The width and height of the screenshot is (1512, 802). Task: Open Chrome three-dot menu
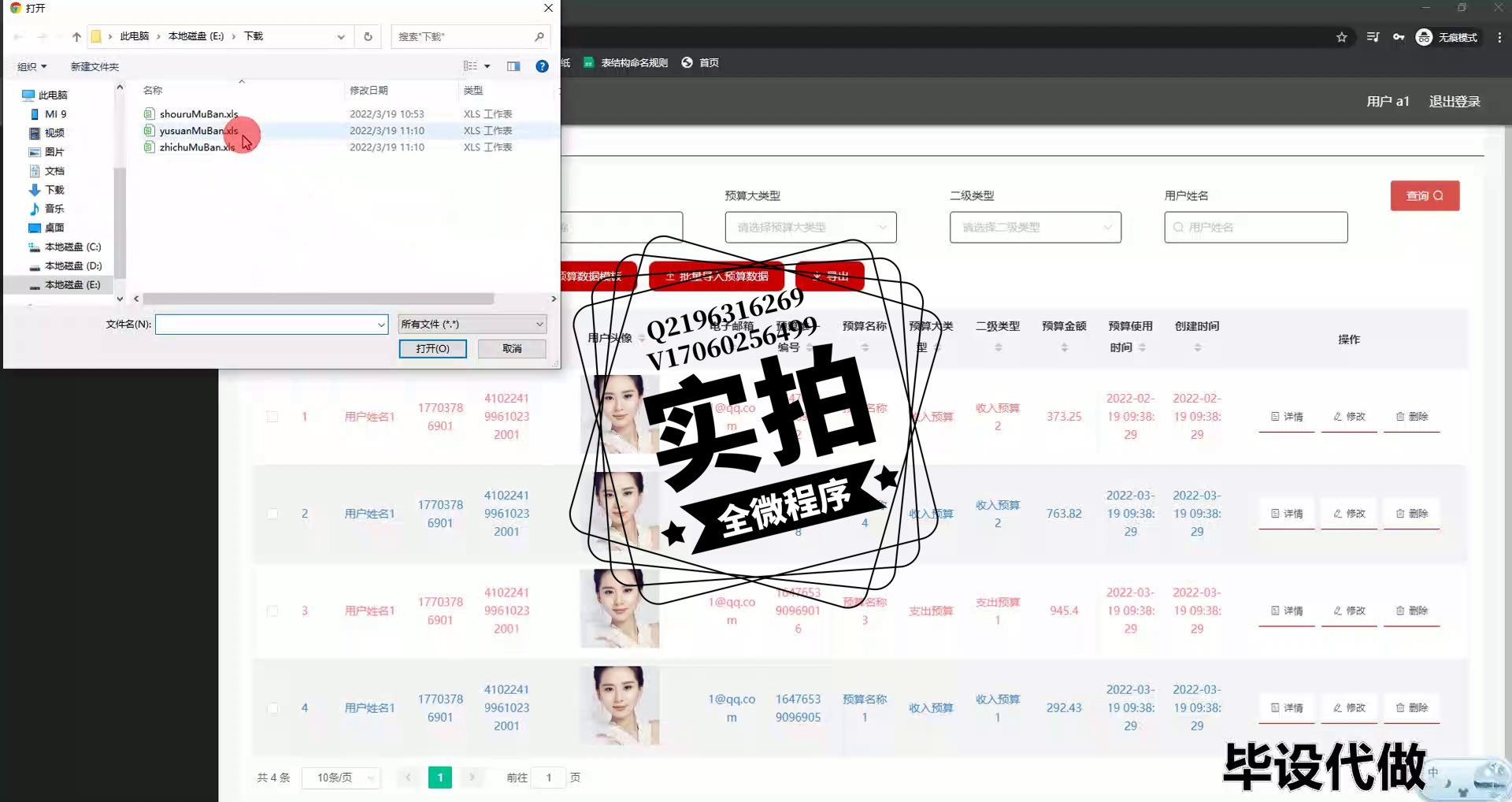pyautogui.click(x=1499, y=37)
